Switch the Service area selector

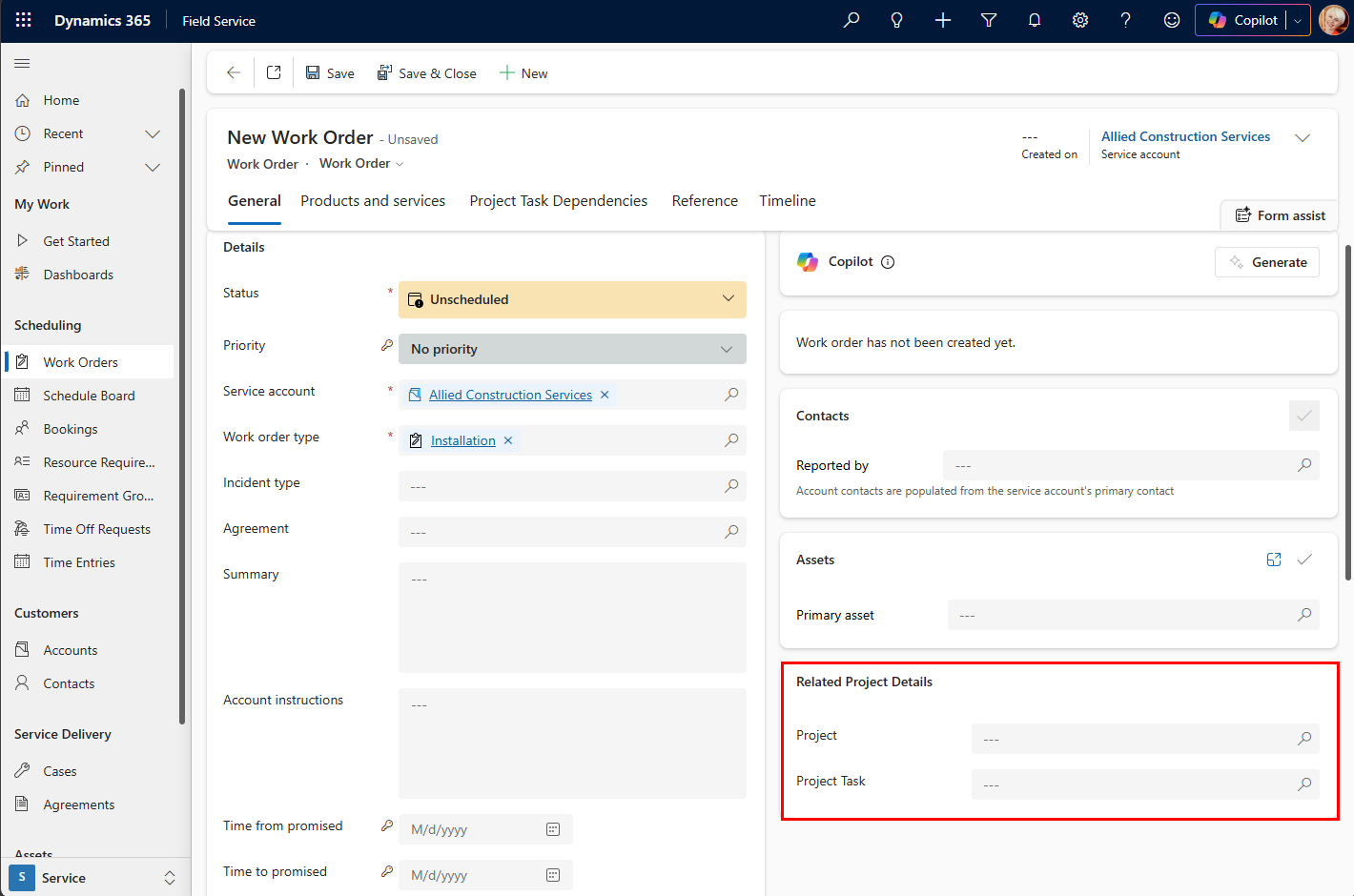tap(93, 878)
